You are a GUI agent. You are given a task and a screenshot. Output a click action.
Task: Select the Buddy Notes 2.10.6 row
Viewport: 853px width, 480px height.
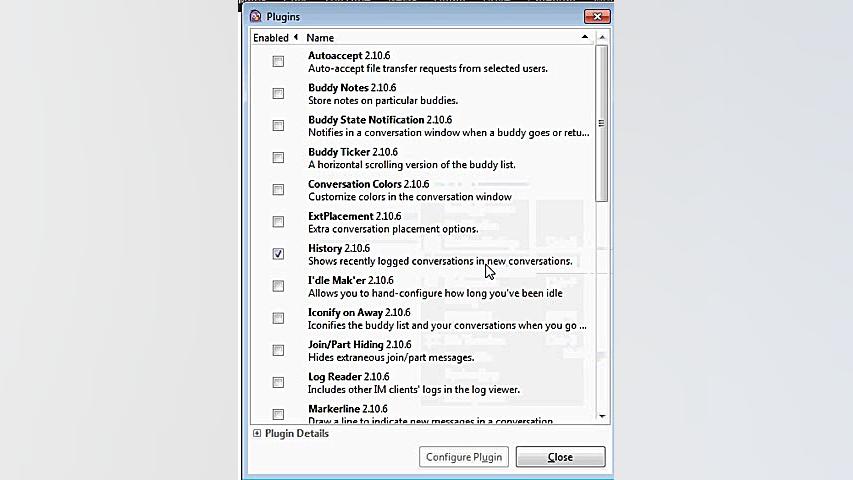click(x=423, y=94)
